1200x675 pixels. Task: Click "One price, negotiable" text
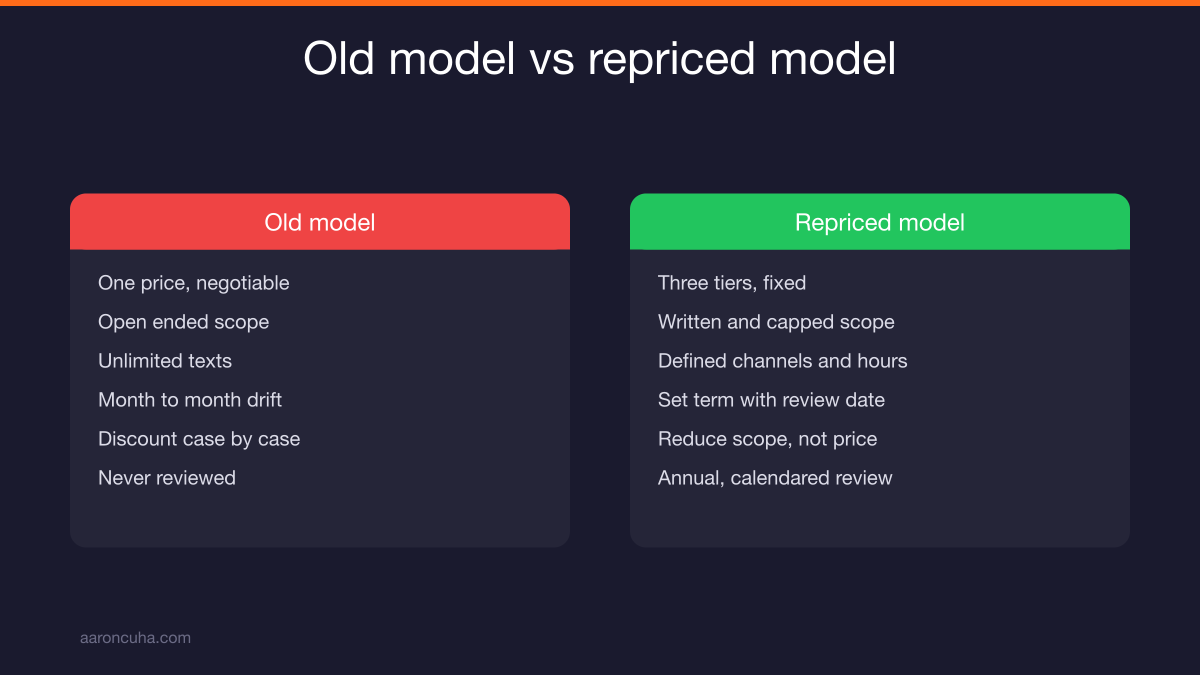click(194, 283)
